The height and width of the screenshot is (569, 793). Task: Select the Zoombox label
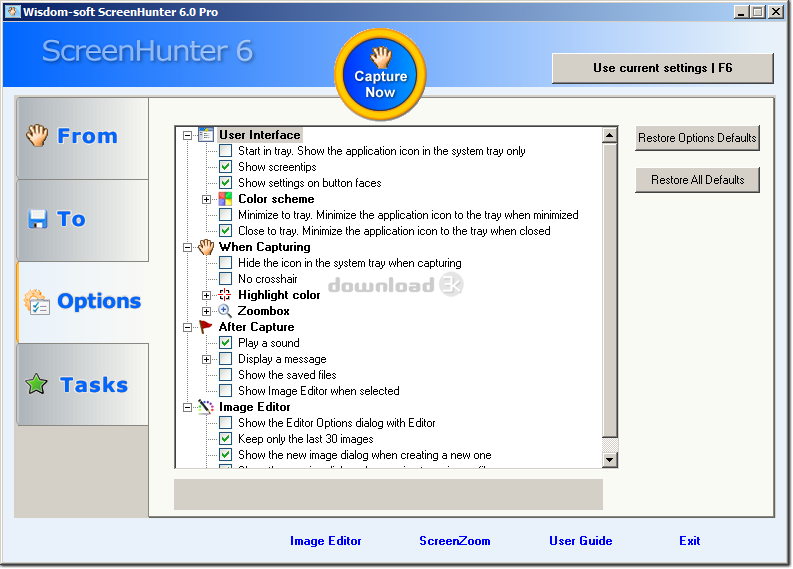pos(263,311)
